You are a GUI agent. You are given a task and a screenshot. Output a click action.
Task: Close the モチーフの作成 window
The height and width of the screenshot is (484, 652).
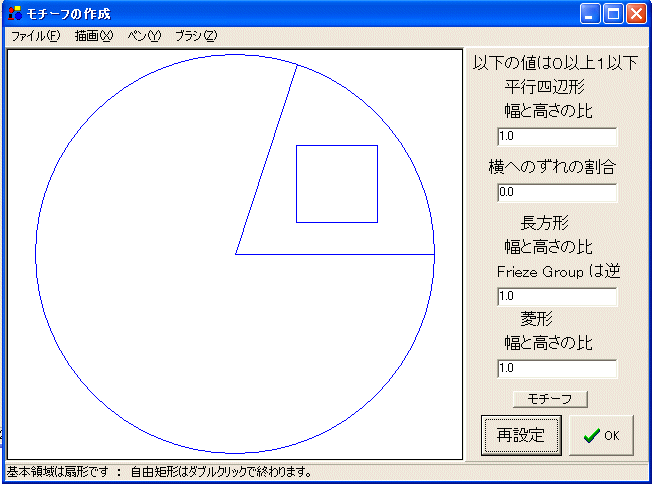(636, 14)
